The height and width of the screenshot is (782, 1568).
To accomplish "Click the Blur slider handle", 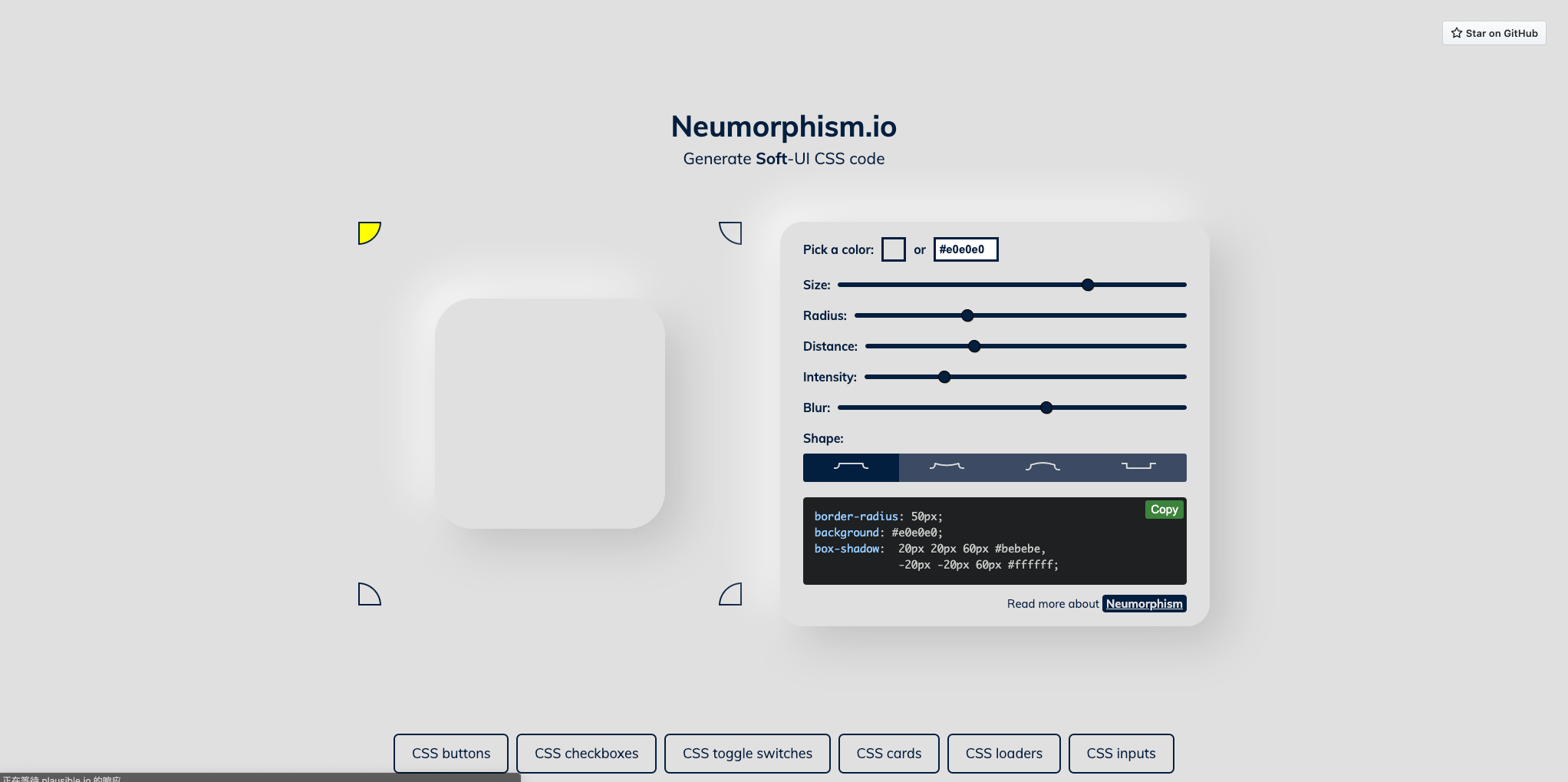I will point(1046,407).
